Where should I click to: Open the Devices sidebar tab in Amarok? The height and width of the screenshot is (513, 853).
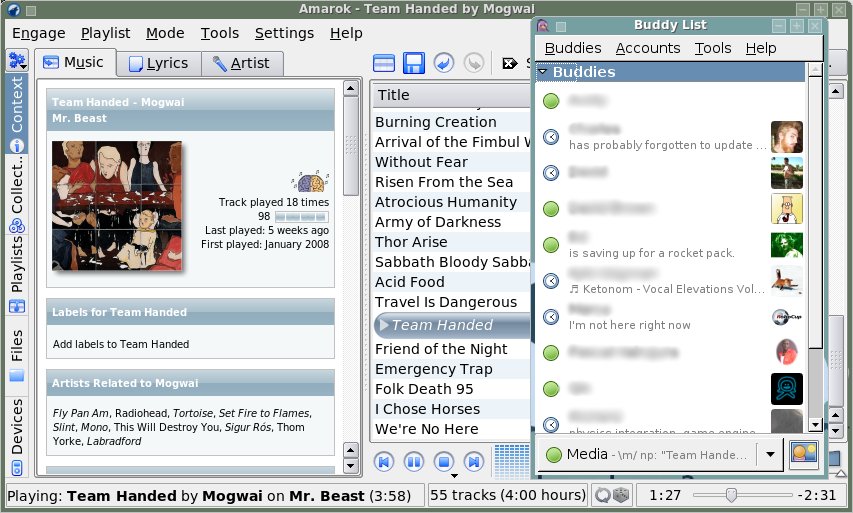(17, 437)
